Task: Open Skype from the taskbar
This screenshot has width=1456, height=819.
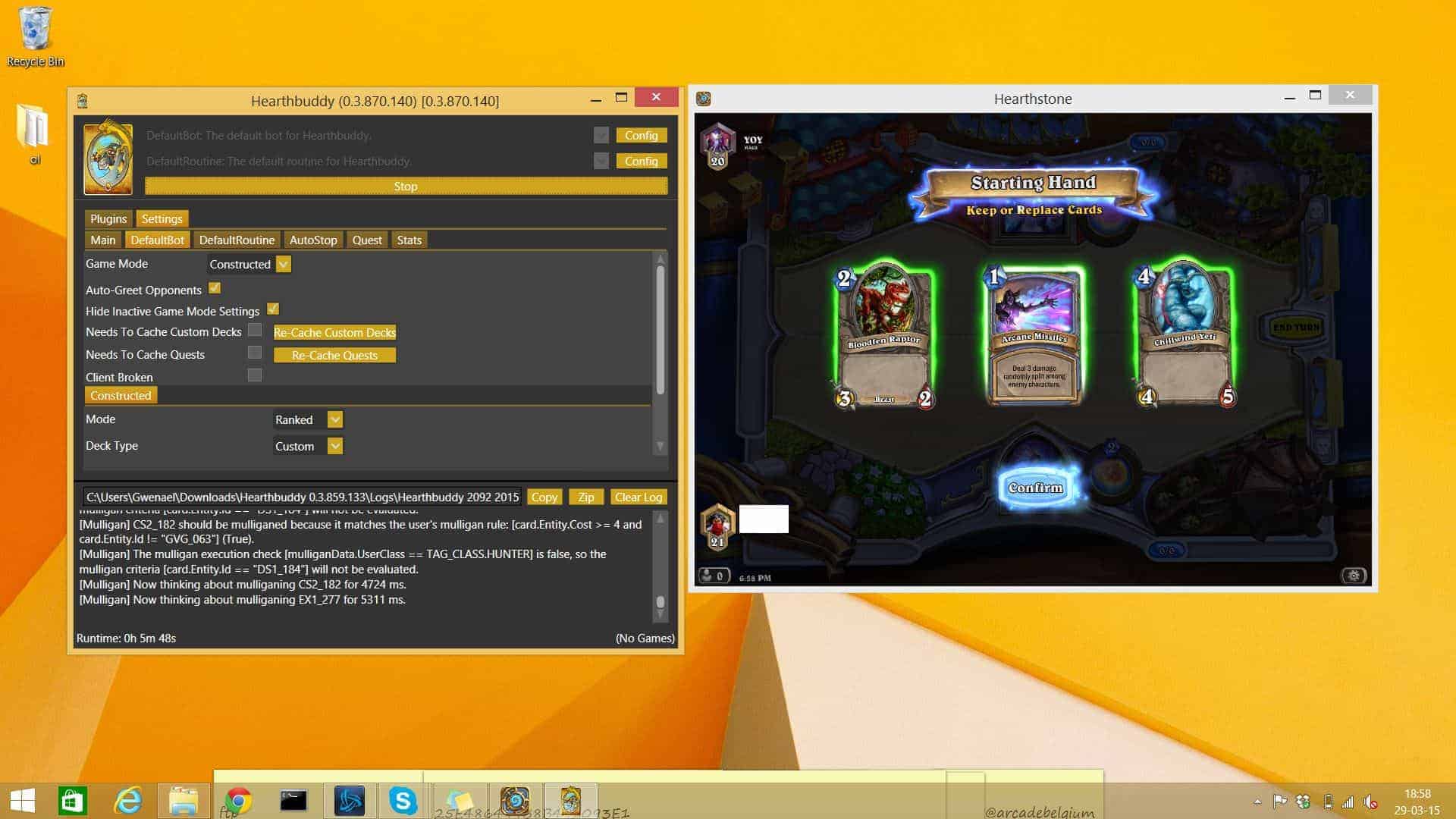Action: (x=403, y=801)
